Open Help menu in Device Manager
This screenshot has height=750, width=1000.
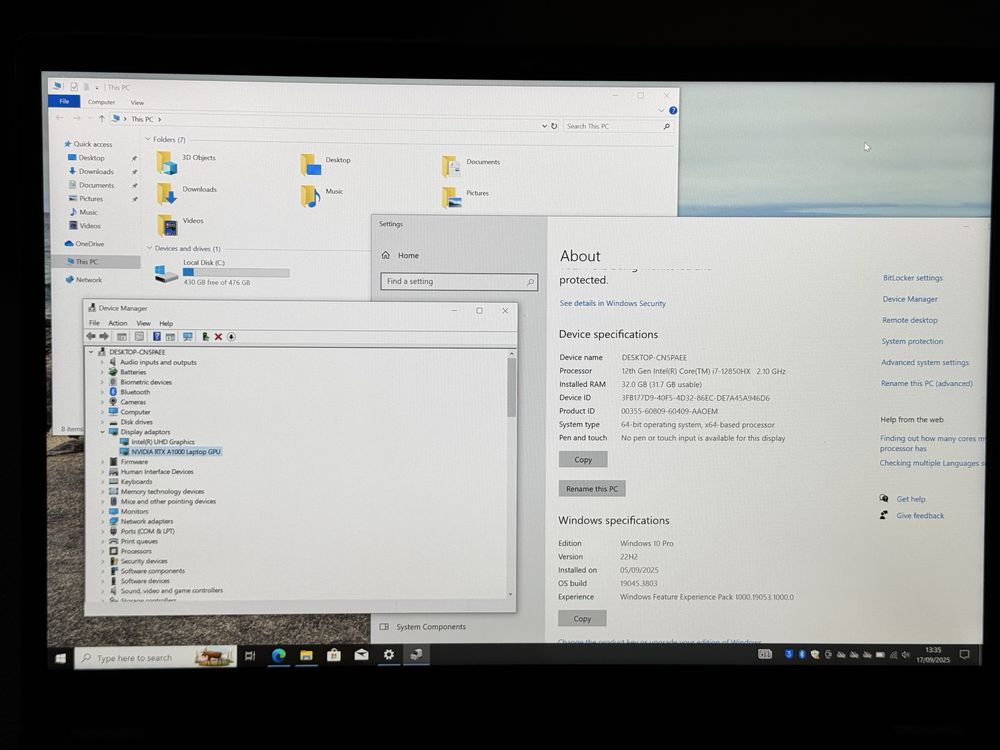tap(166, 323)
